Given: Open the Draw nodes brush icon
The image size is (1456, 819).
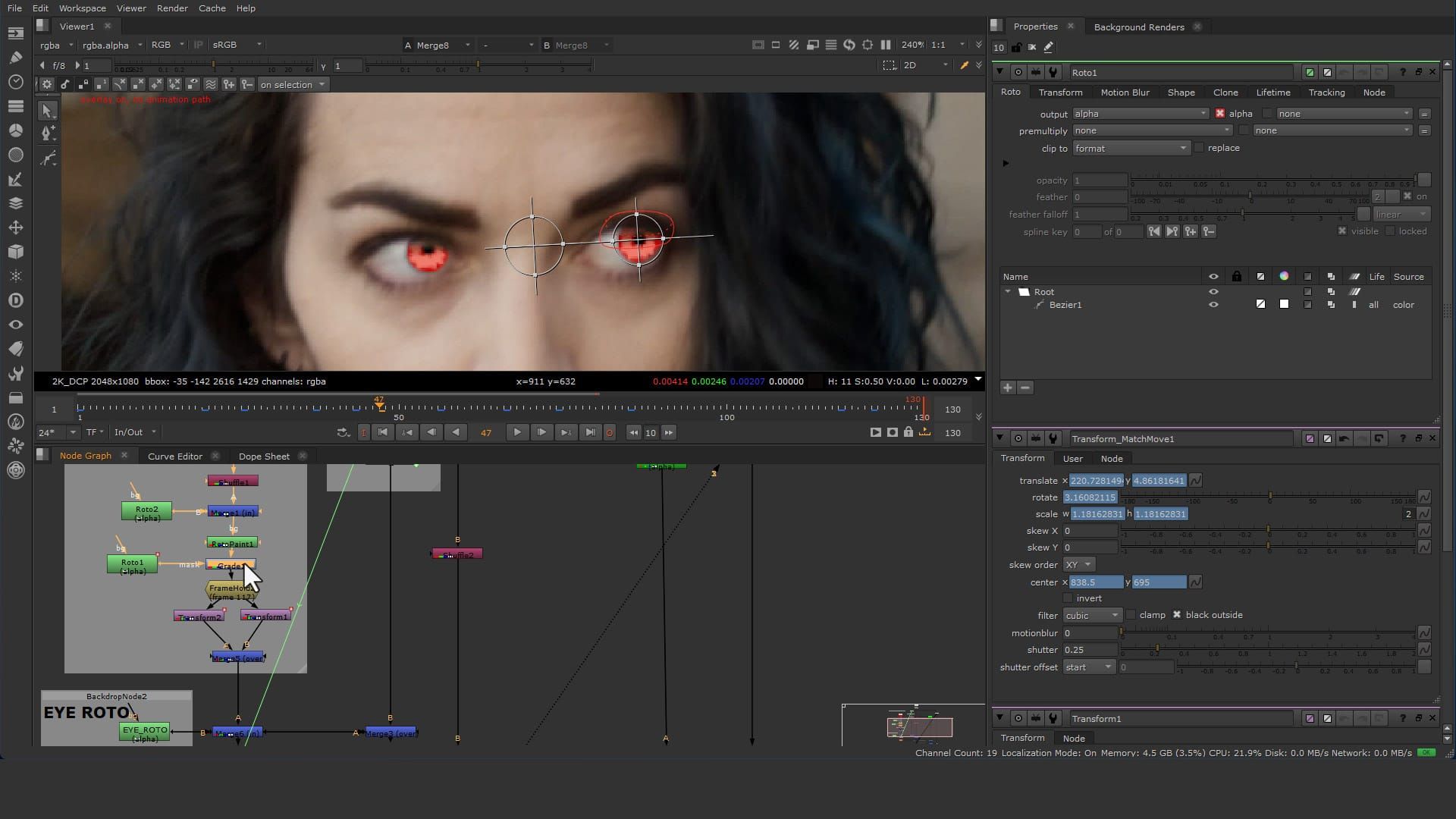Looking at the screenshot, I should click(15, 58).
